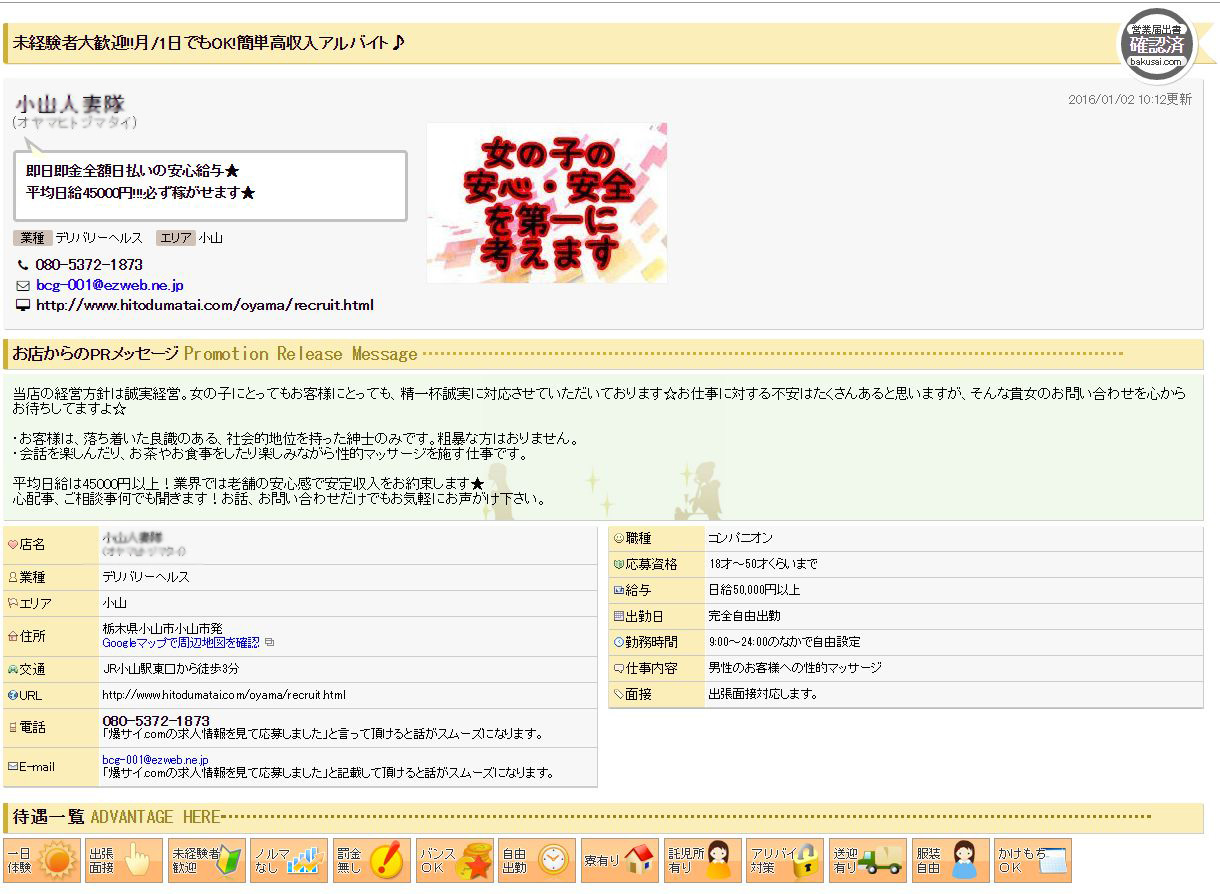This screenshot has width=1220, height=894.
Task: Click the 18才～50才くらいまで value
Action: click(762, 564)
